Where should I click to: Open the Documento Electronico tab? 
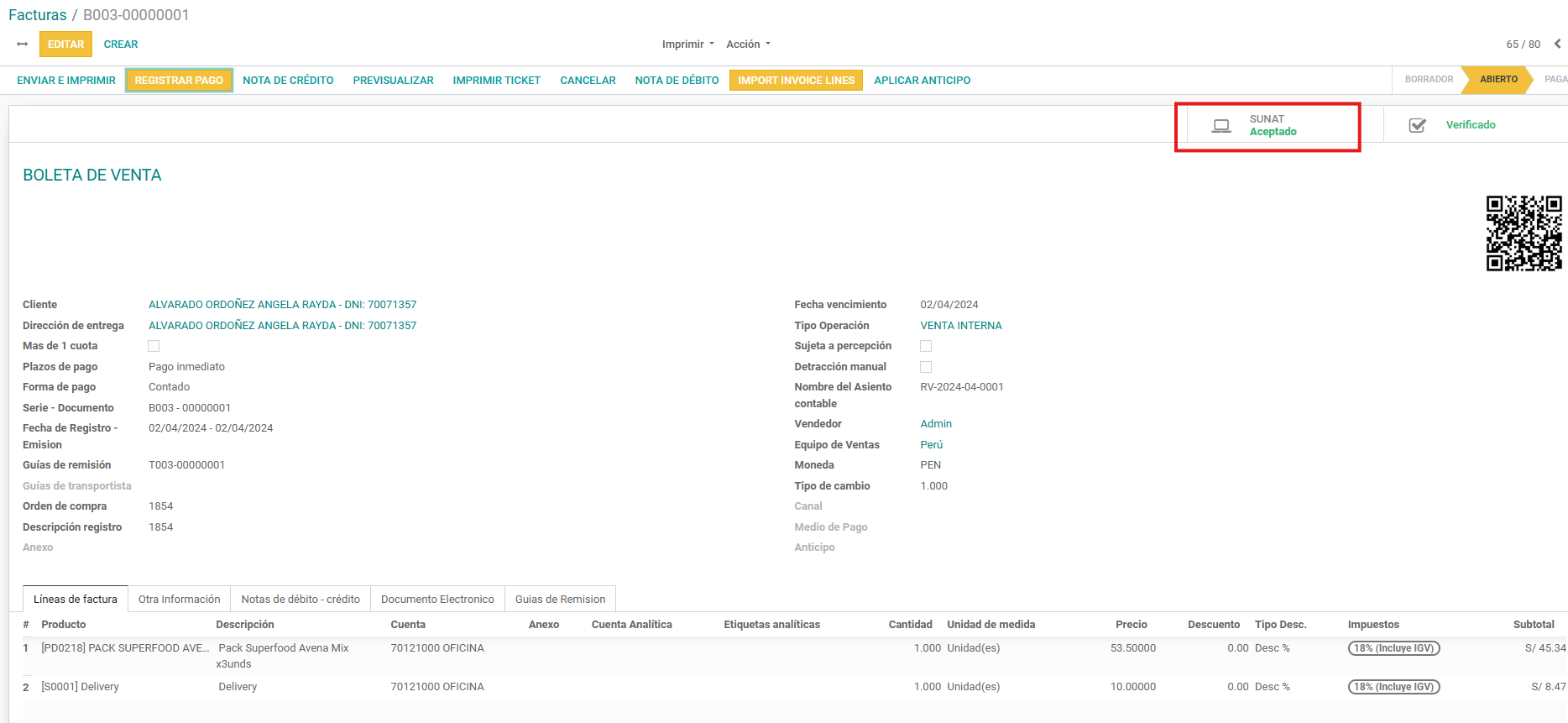[437, 599]
